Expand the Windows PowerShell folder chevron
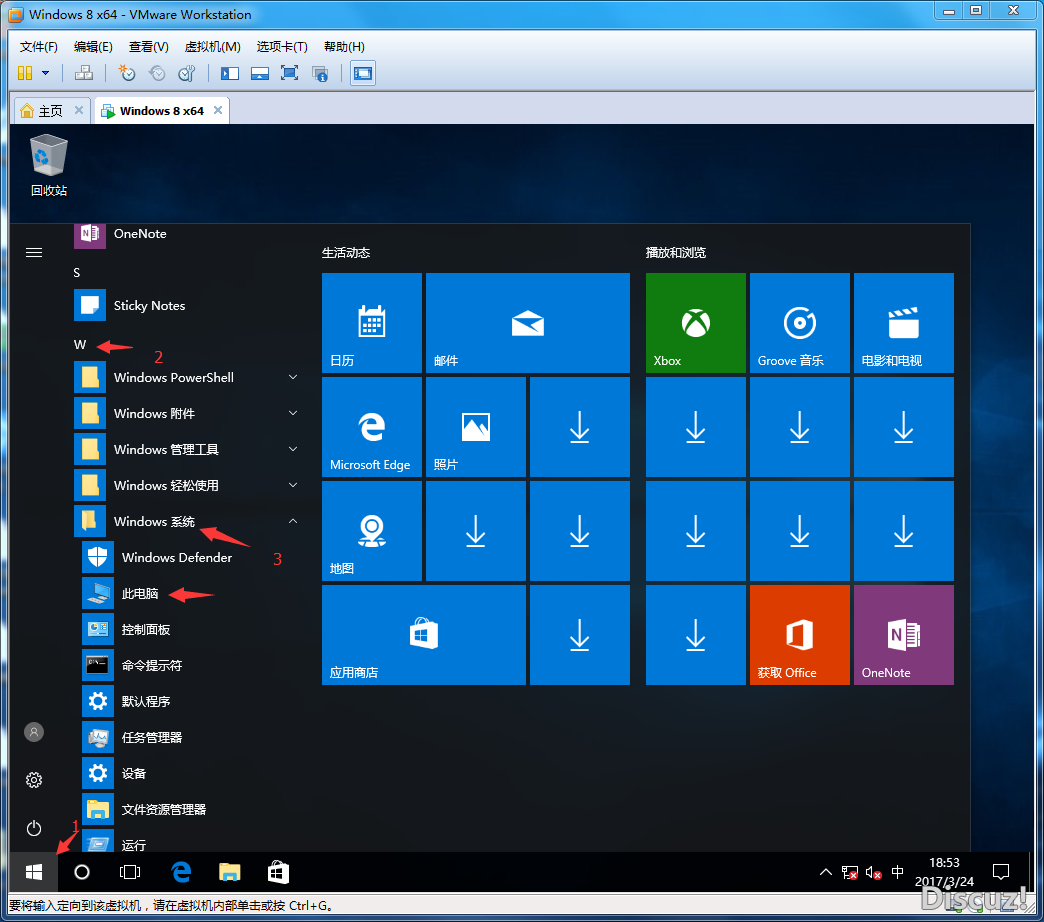The width and height of the screenshot is (1044, 922). 293,377
